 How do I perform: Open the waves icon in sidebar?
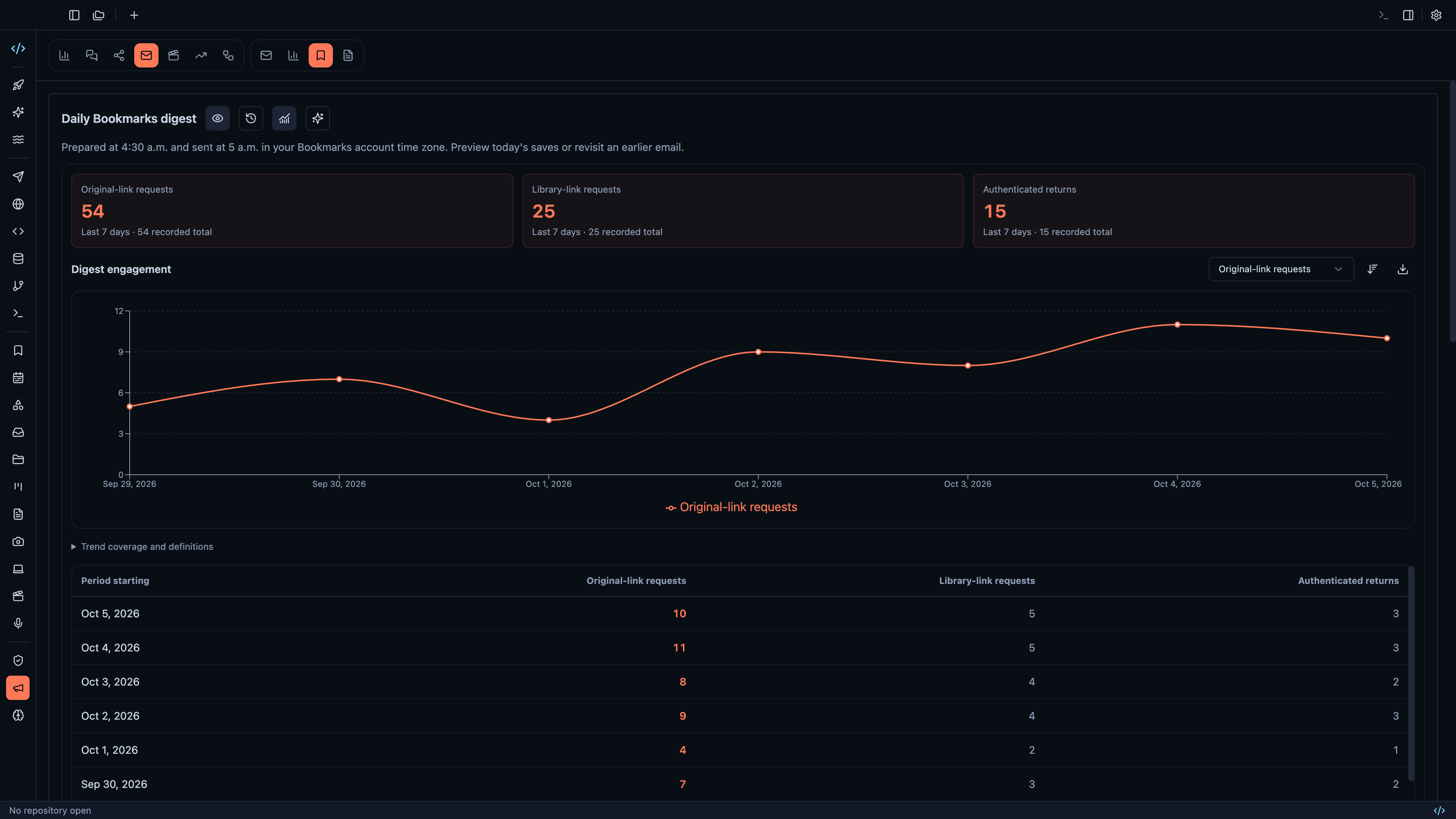(18, 139)
